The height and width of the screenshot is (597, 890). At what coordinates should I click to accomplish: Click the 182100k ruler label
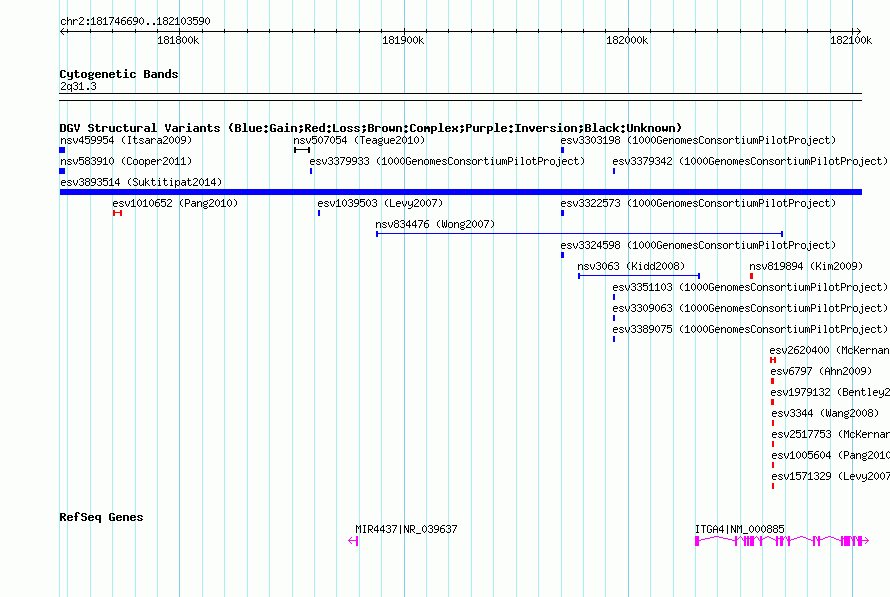tap(851, 40)
